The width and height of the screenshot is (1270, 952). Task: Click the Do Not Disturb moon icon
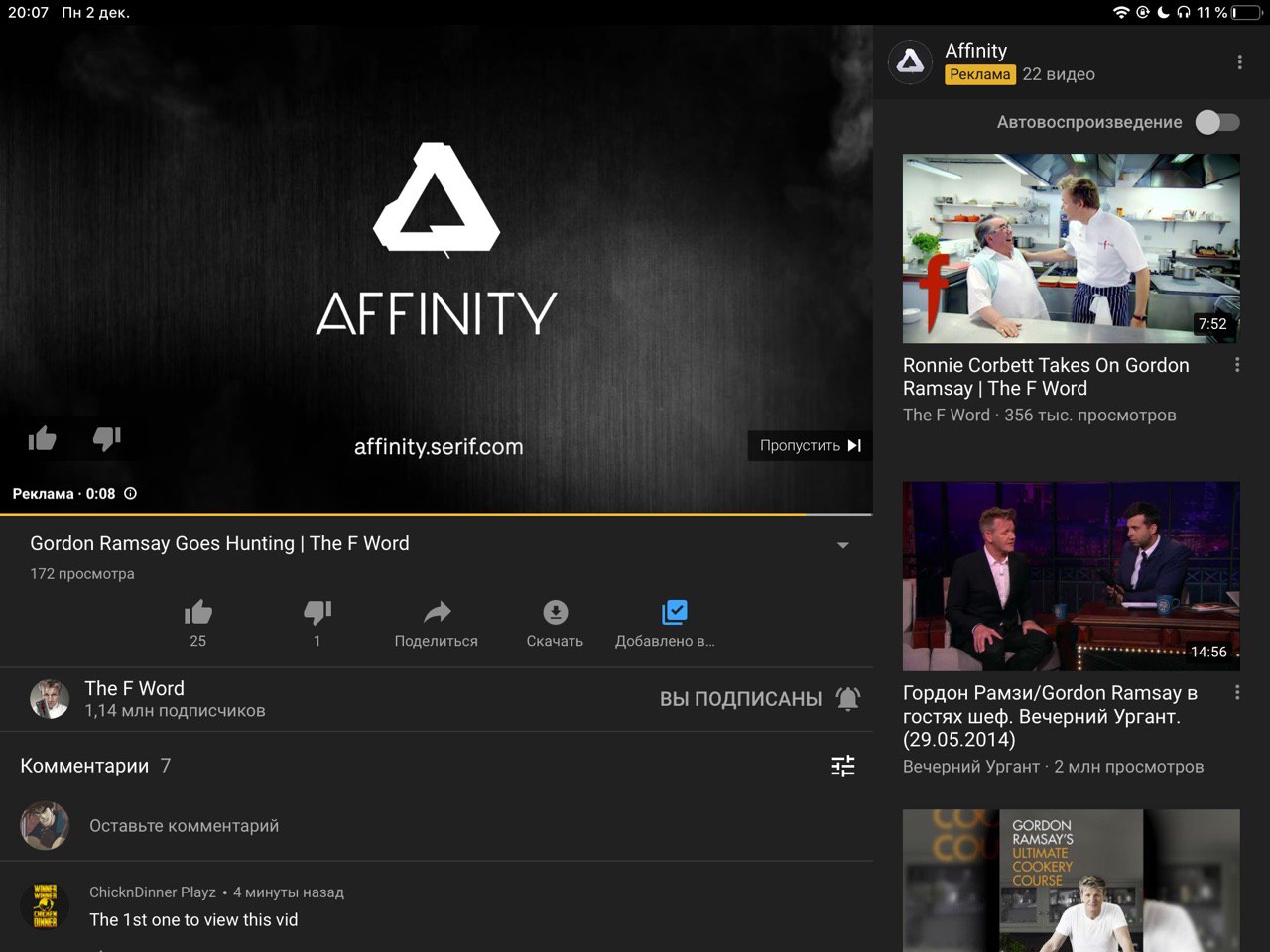point(1163,13)
